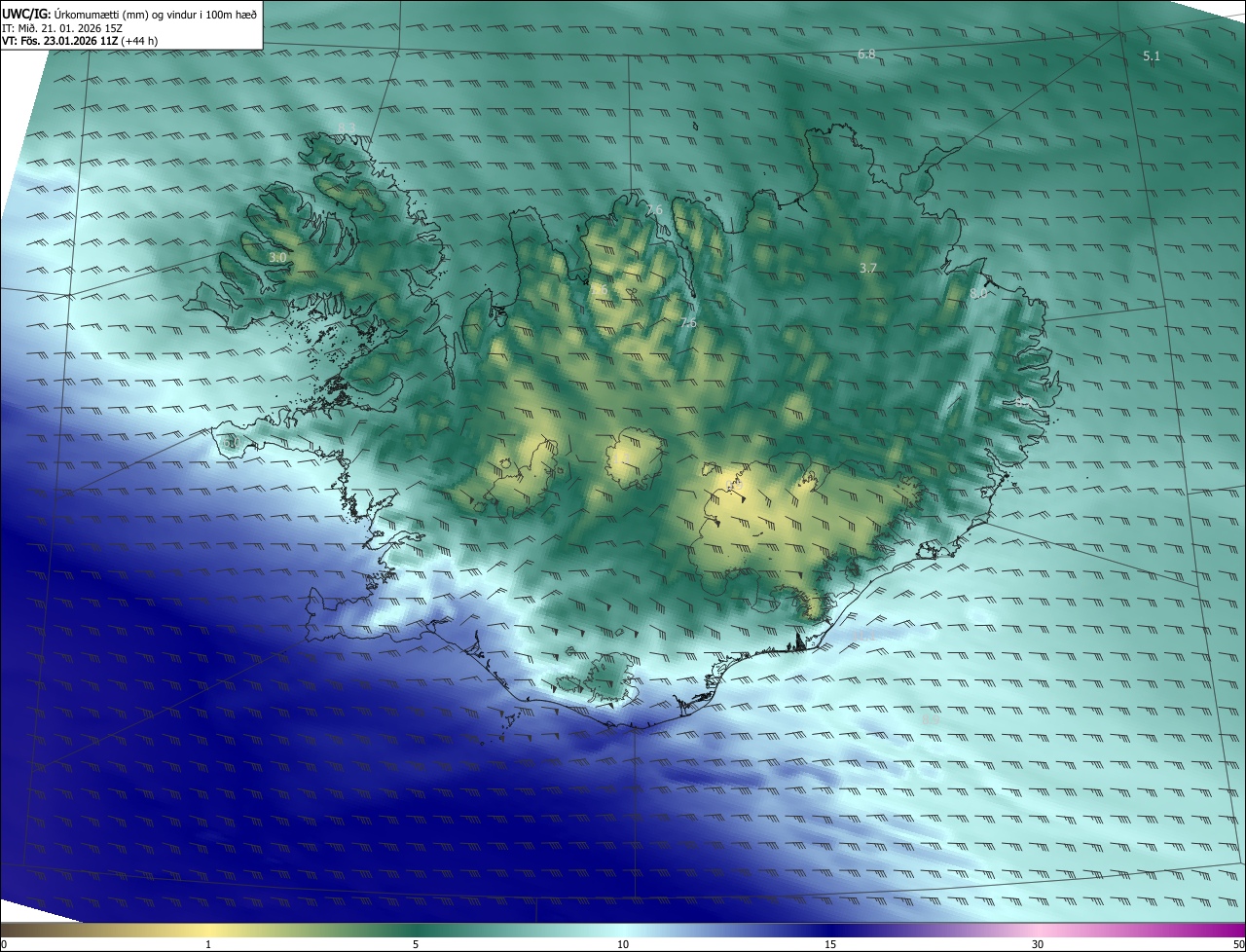Screen dimensions: 1246x952
Task: Click the 8.3 value label
Action: (x=348, y=128)
